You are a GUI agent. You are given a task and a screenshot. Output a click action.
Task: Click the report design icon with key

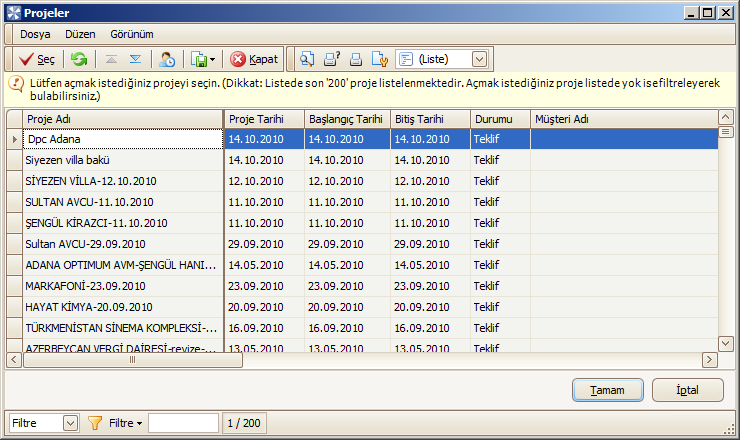click(380, 59)
